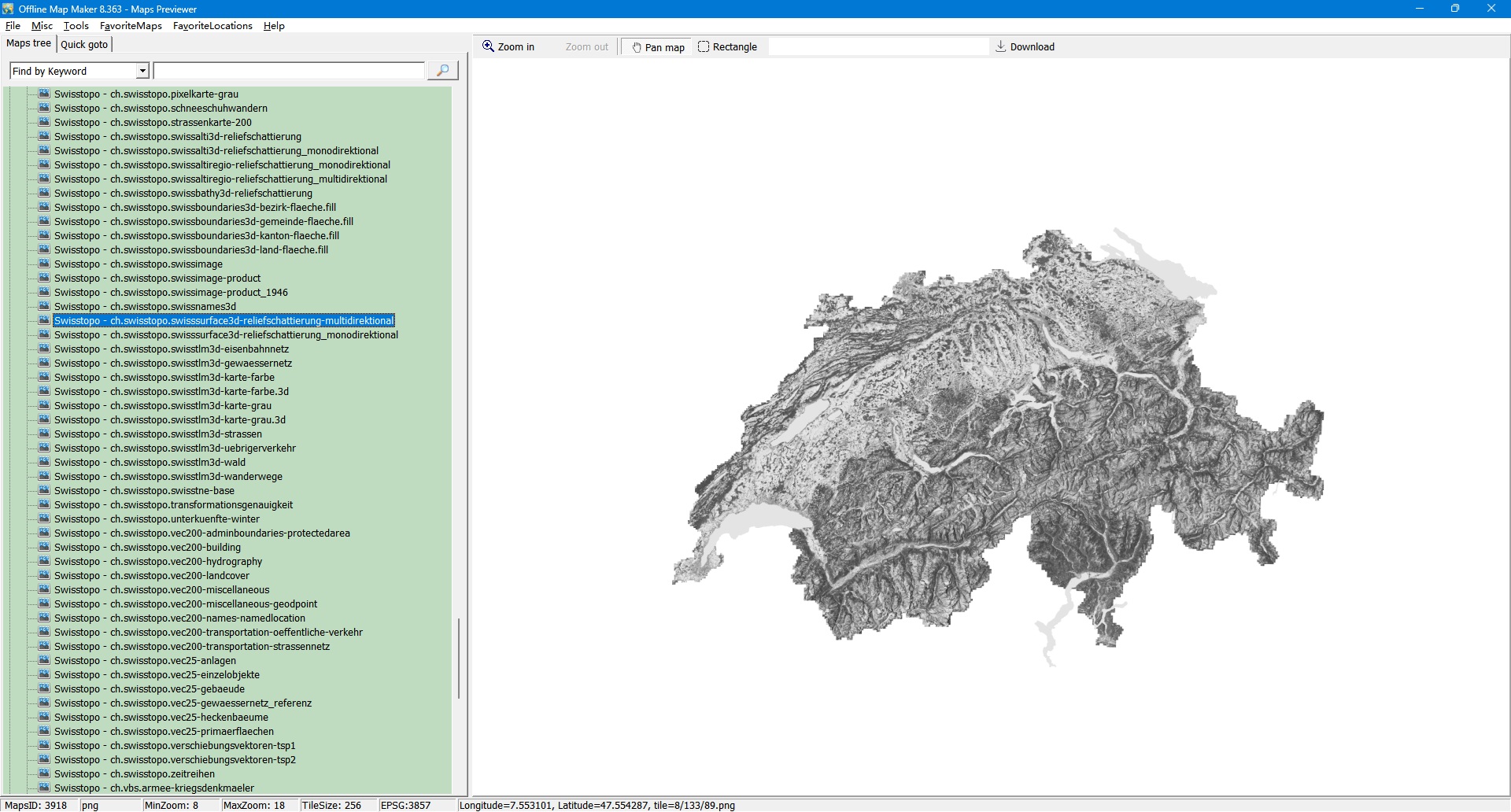Image resolution: width=1511 pixels, height=812 pixels.
Task: Click the maps tree vertical scrollbar thumb
Action: pyautogui.click(x=459, y=659)
